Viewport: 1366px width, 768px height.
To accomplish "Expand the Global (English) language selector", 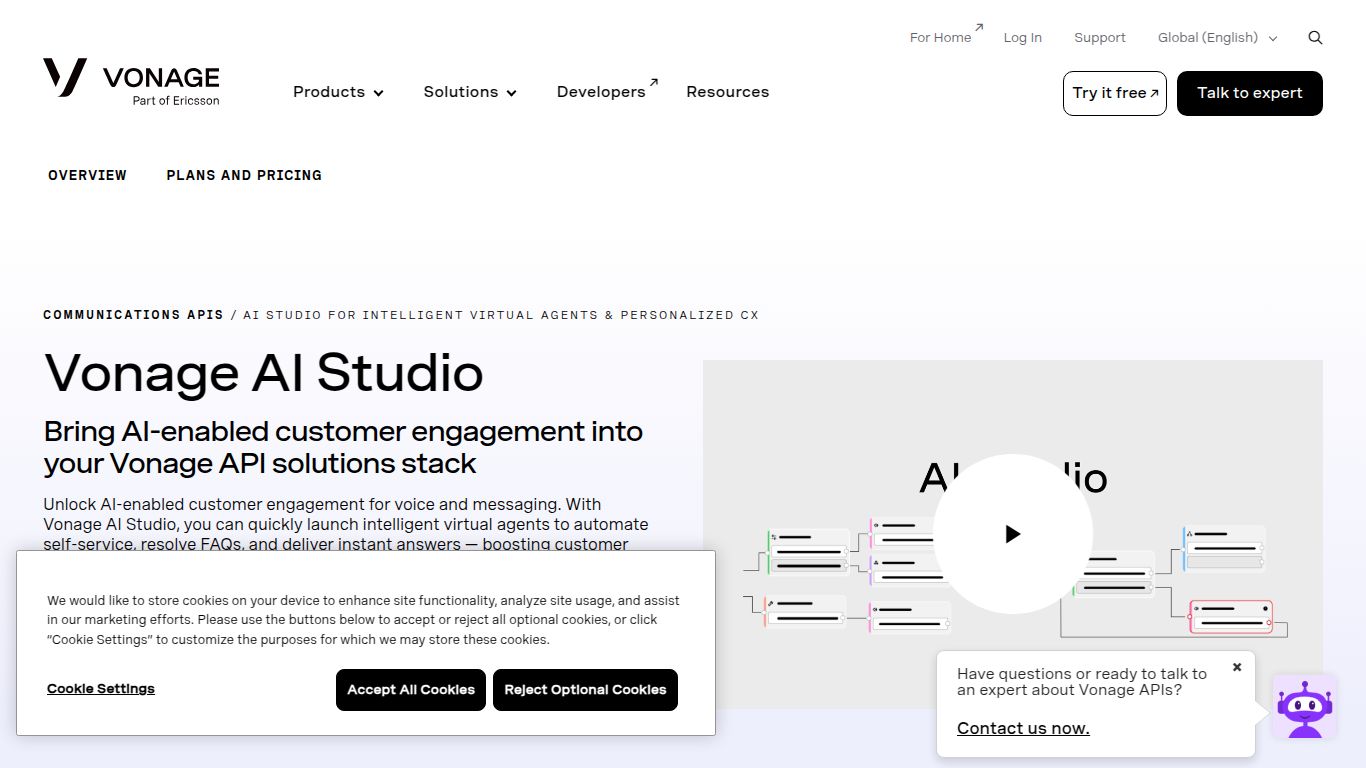I will click(x=1216, y=37).
